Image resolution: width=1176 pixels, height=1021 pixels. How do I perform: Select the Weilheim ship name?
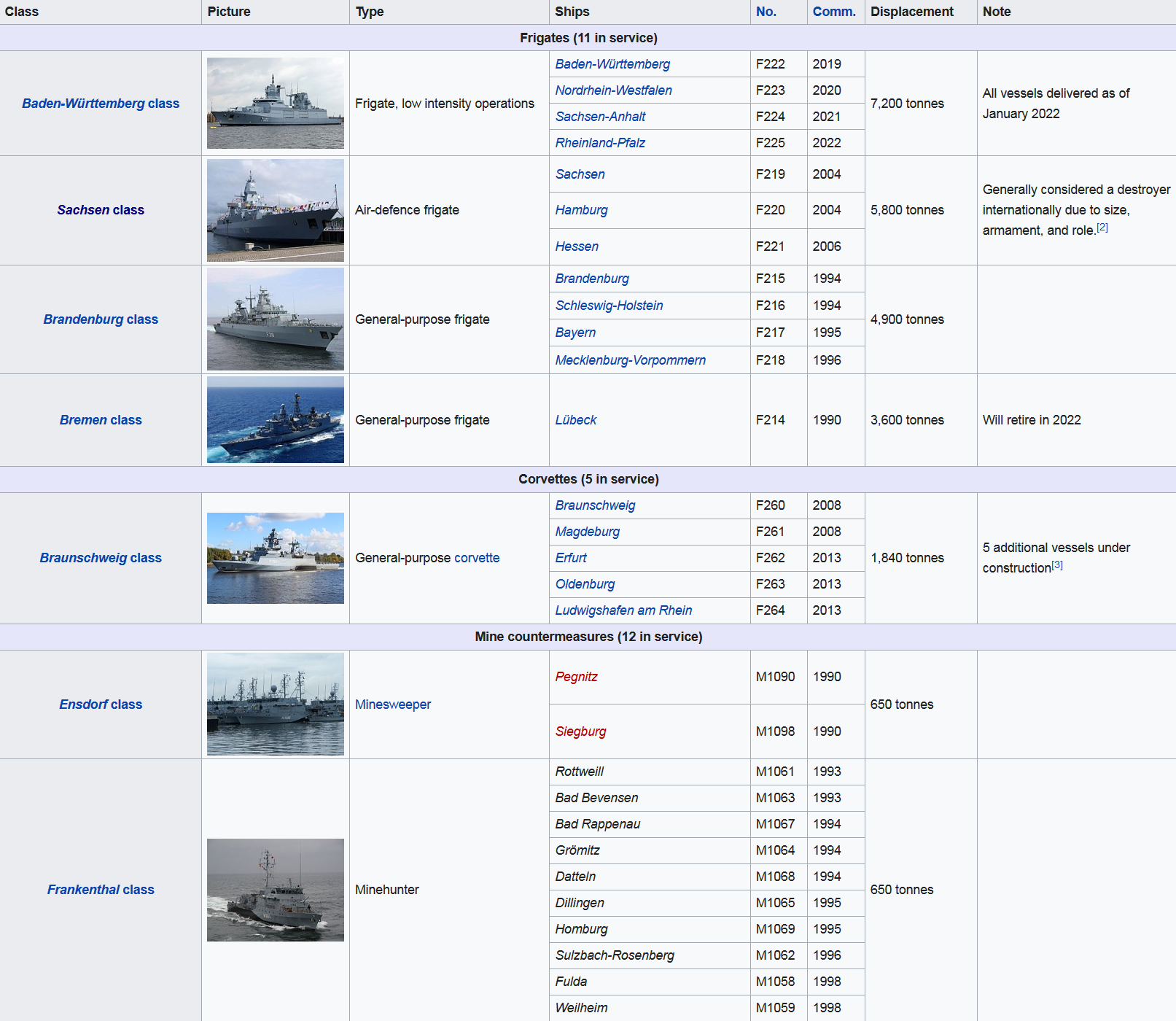[582, 1008]
